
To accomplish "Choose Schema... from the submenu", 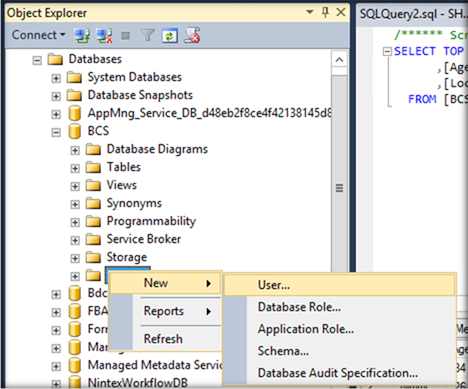I will (340, 351).
